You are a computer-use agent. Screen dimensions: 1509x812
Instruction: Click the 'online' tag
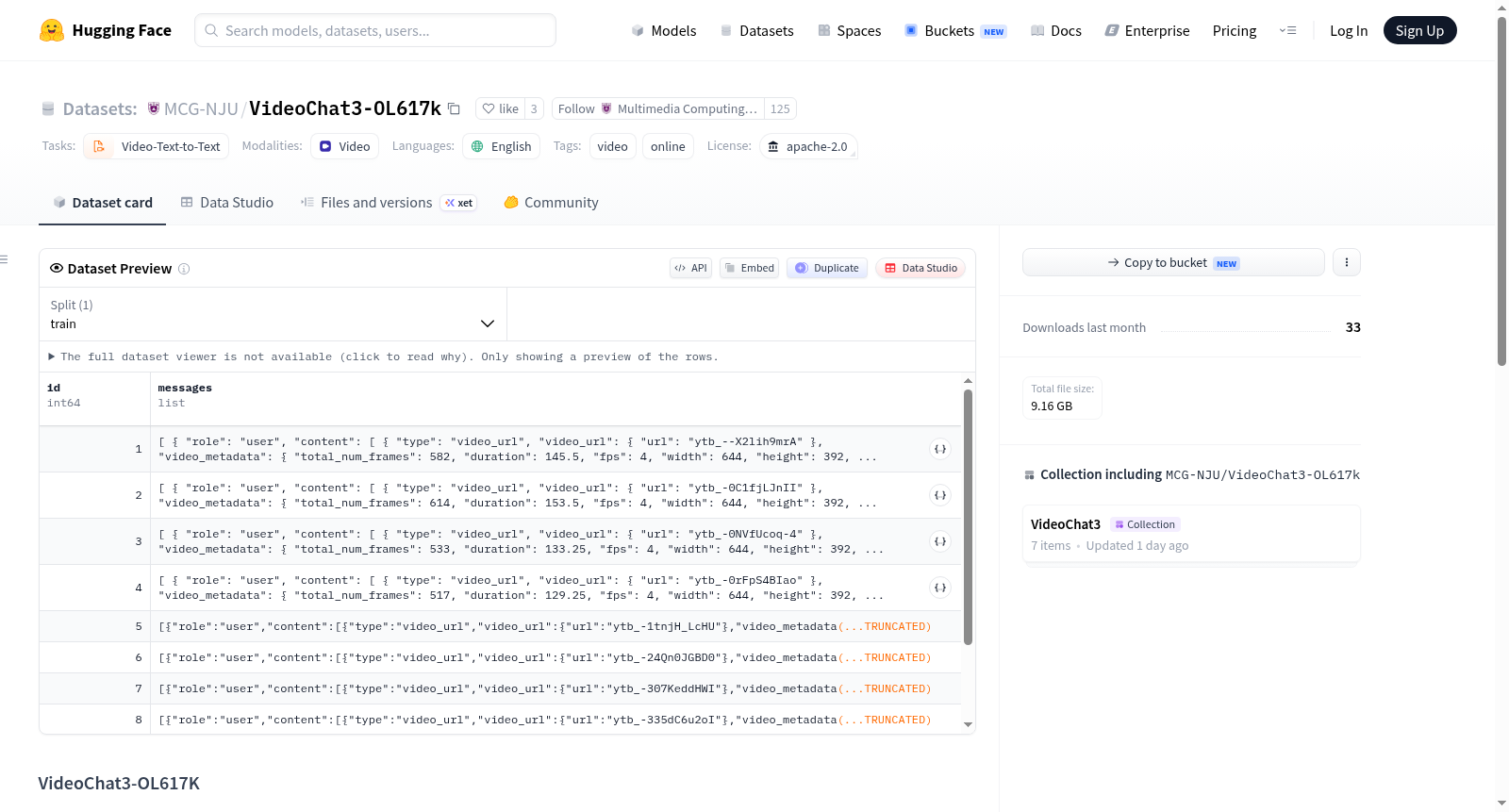point(668,146)
